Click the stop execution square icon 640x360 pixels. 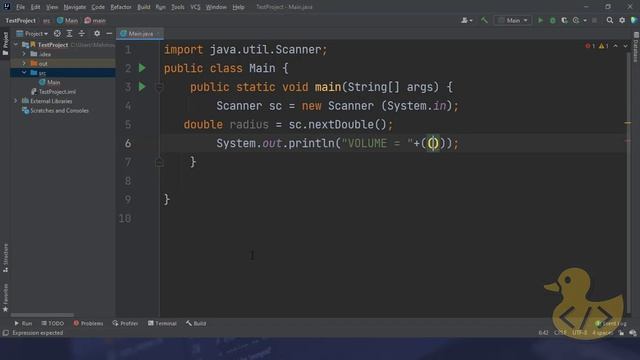click(x=594, y=20)
